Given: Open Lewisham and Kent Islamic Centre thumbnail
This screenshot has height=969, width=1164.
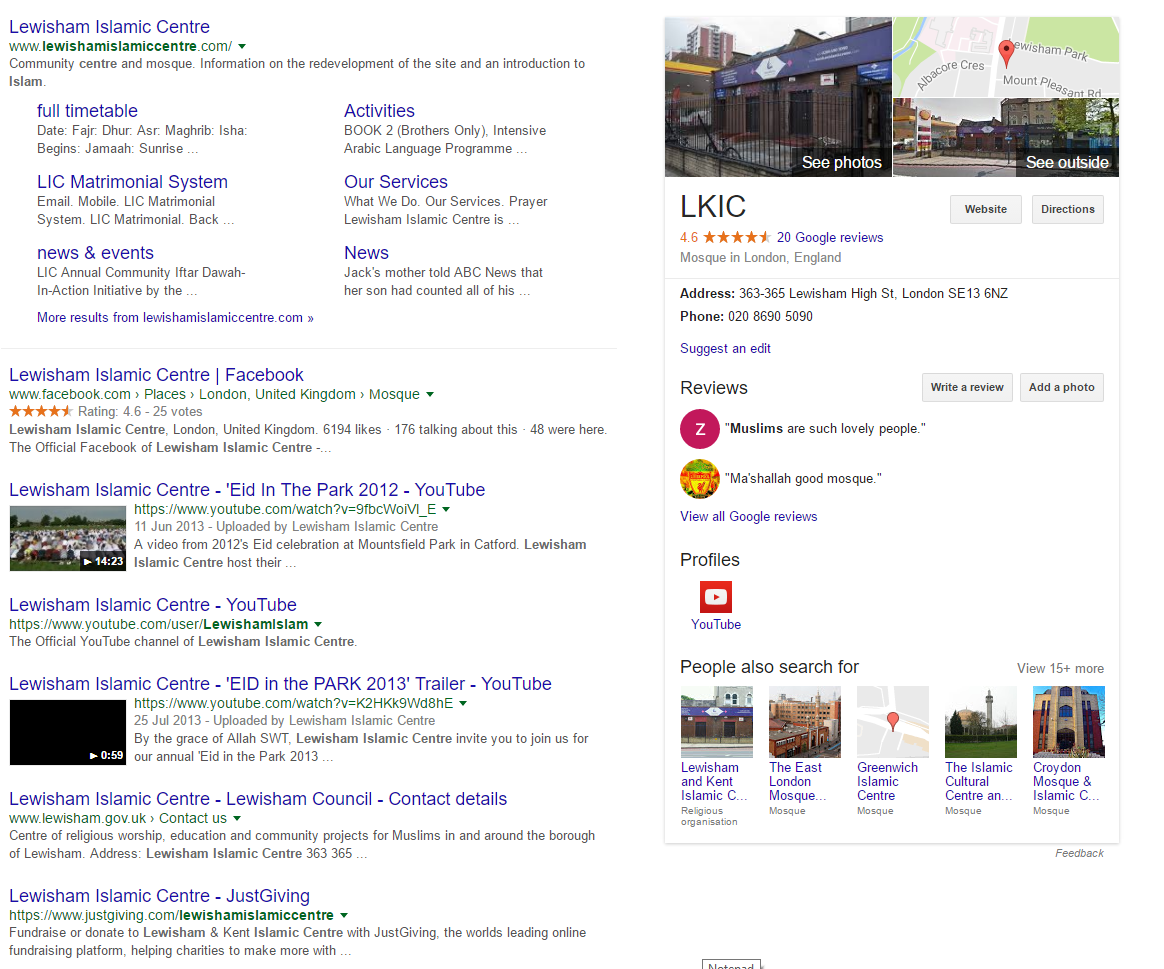Looking at the screenshot, I should [x=716, y=722].
